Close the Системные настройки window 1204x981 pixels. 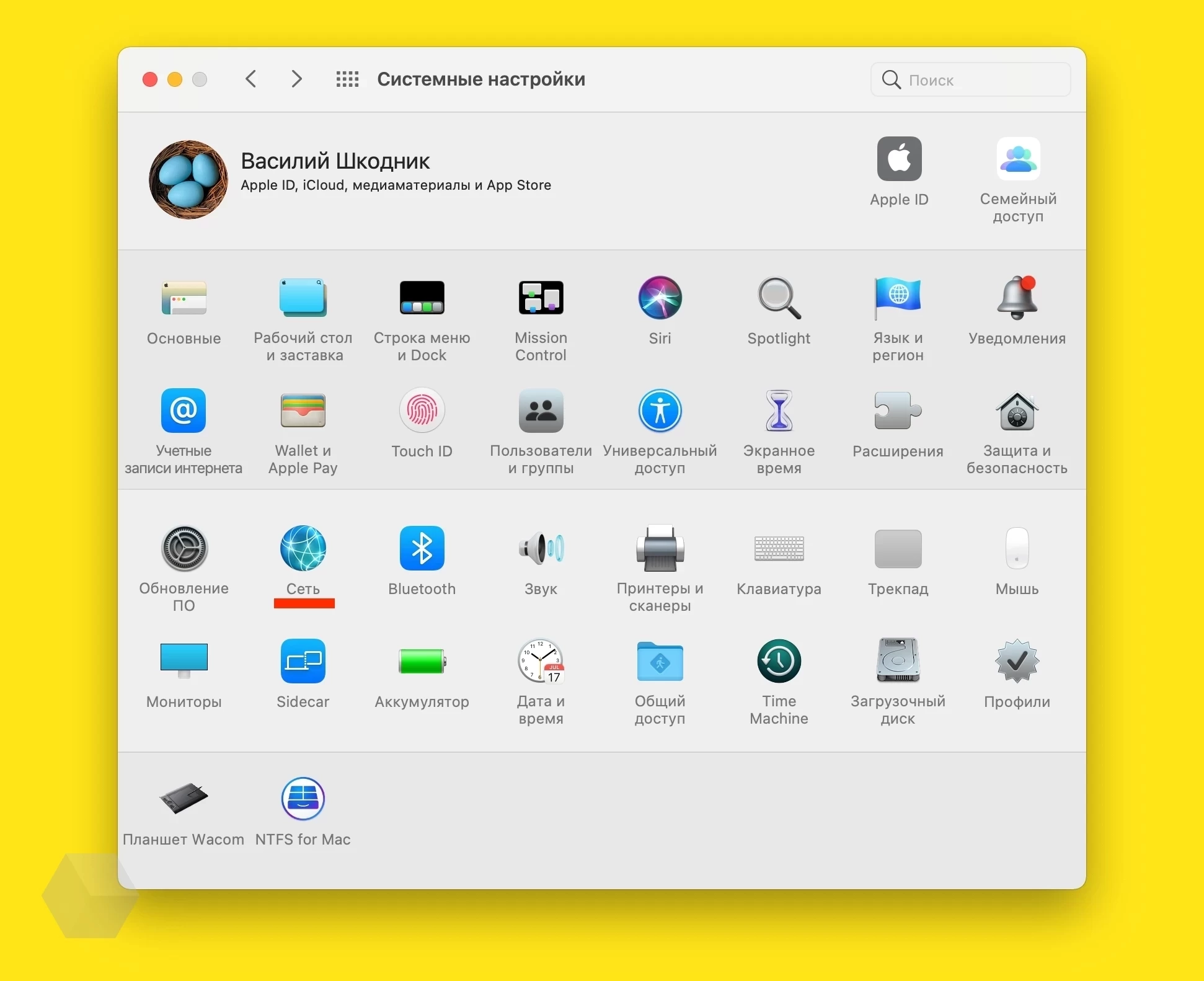[149, 79]
